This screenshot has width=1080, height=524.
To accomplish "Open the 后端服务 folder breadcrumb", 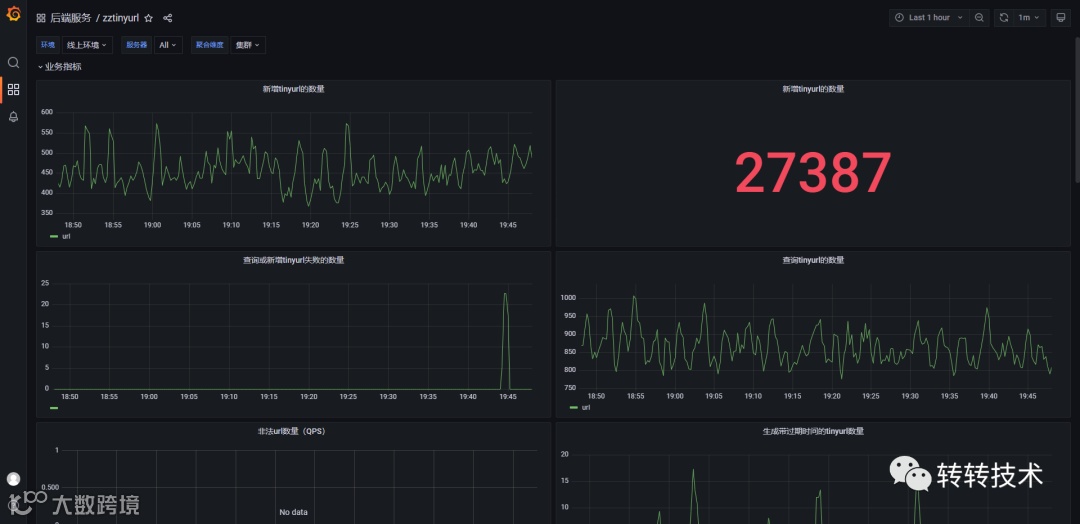I will [70, 18].
